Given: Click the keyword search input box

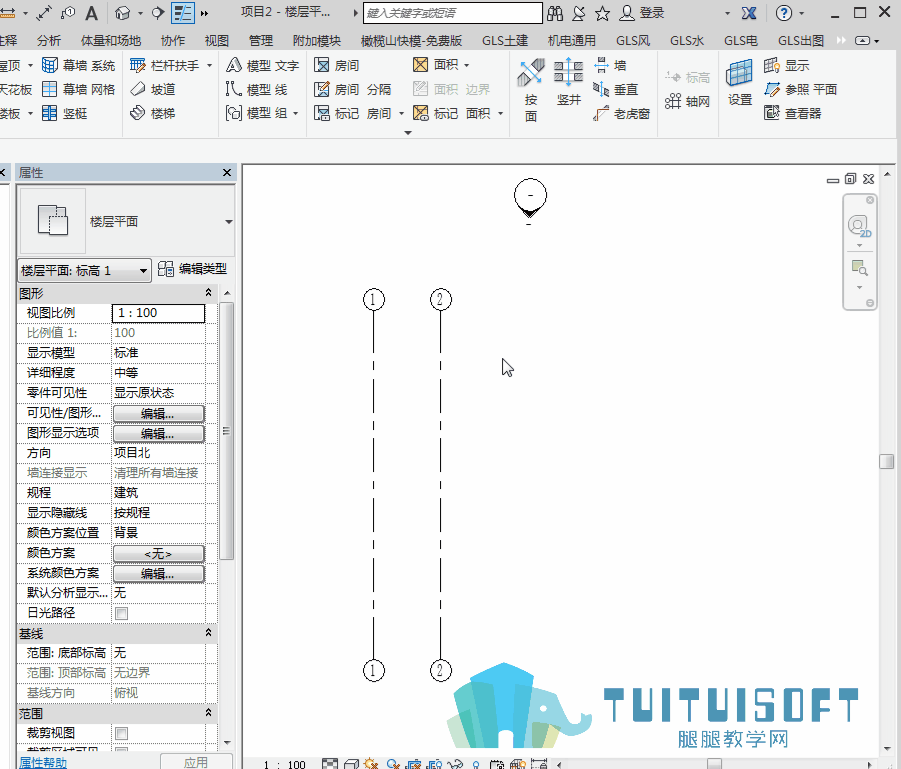Looking at the screenshot, I should [x=453, y=13].
